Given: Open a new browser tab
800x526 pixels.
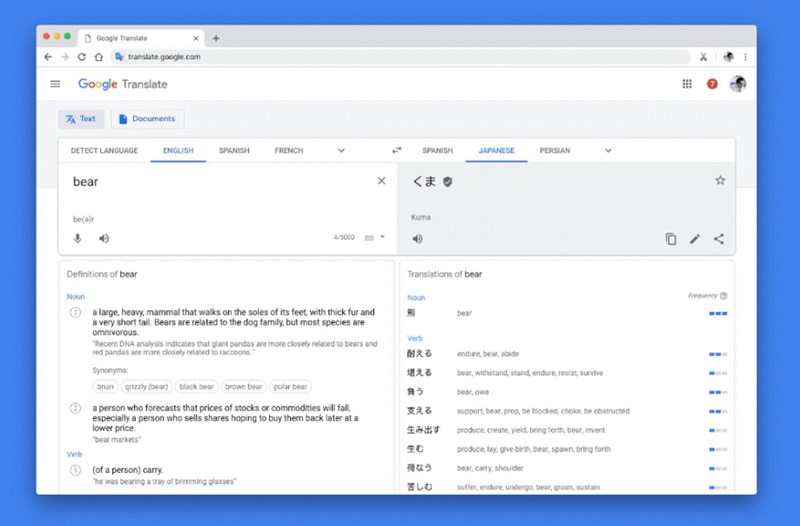Looking at the screenshot, I should pos(216,38).
